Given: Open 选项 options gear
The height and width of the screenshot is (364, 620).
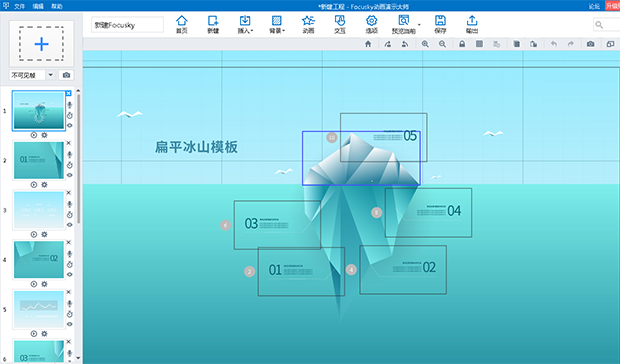Looking at the screenshot, I should click(x=371, y=25).
